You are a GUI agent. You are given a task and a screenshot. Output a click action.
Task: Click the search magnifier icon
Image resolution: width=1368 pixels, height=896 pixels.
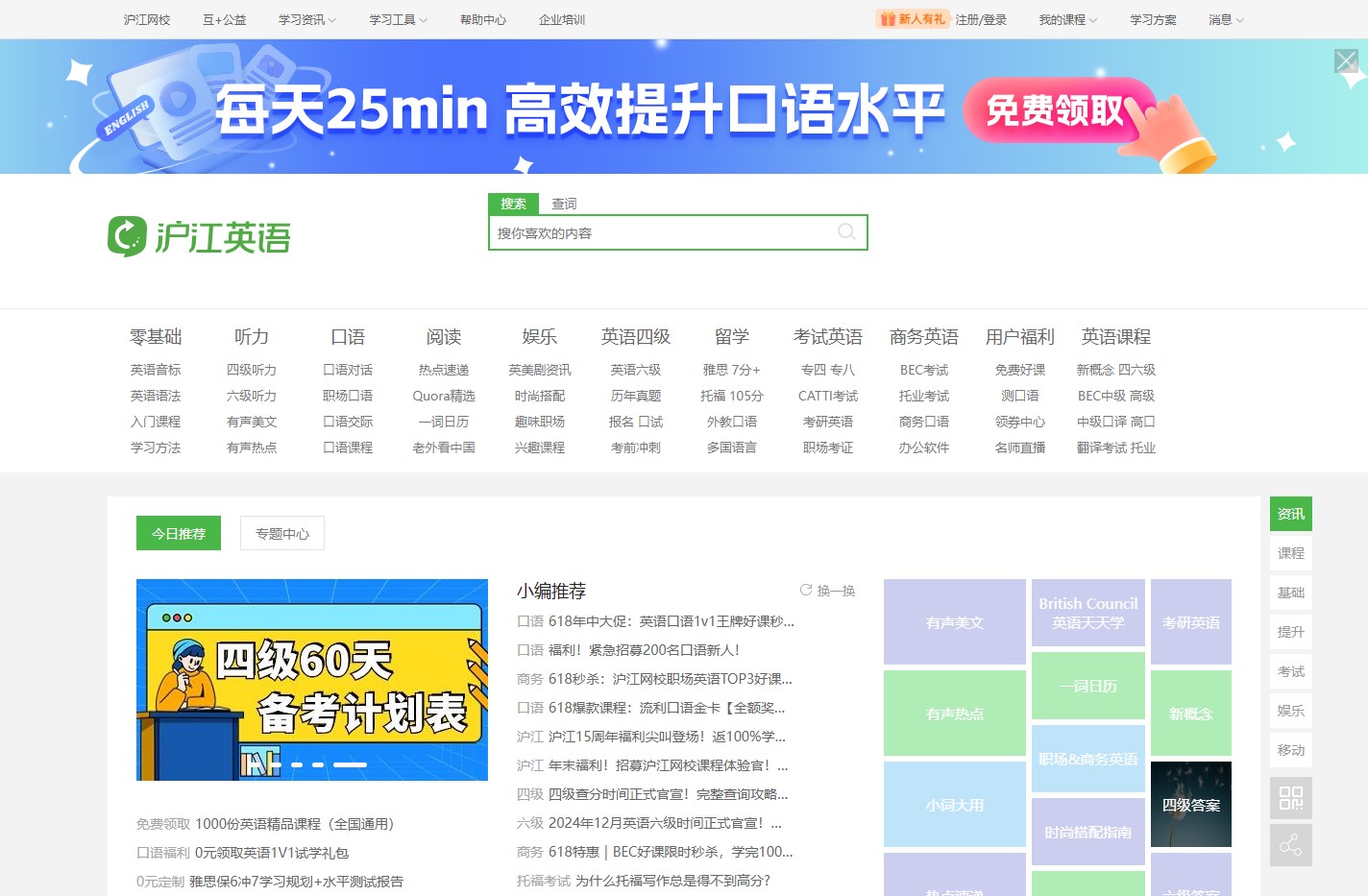coord(846,231)
